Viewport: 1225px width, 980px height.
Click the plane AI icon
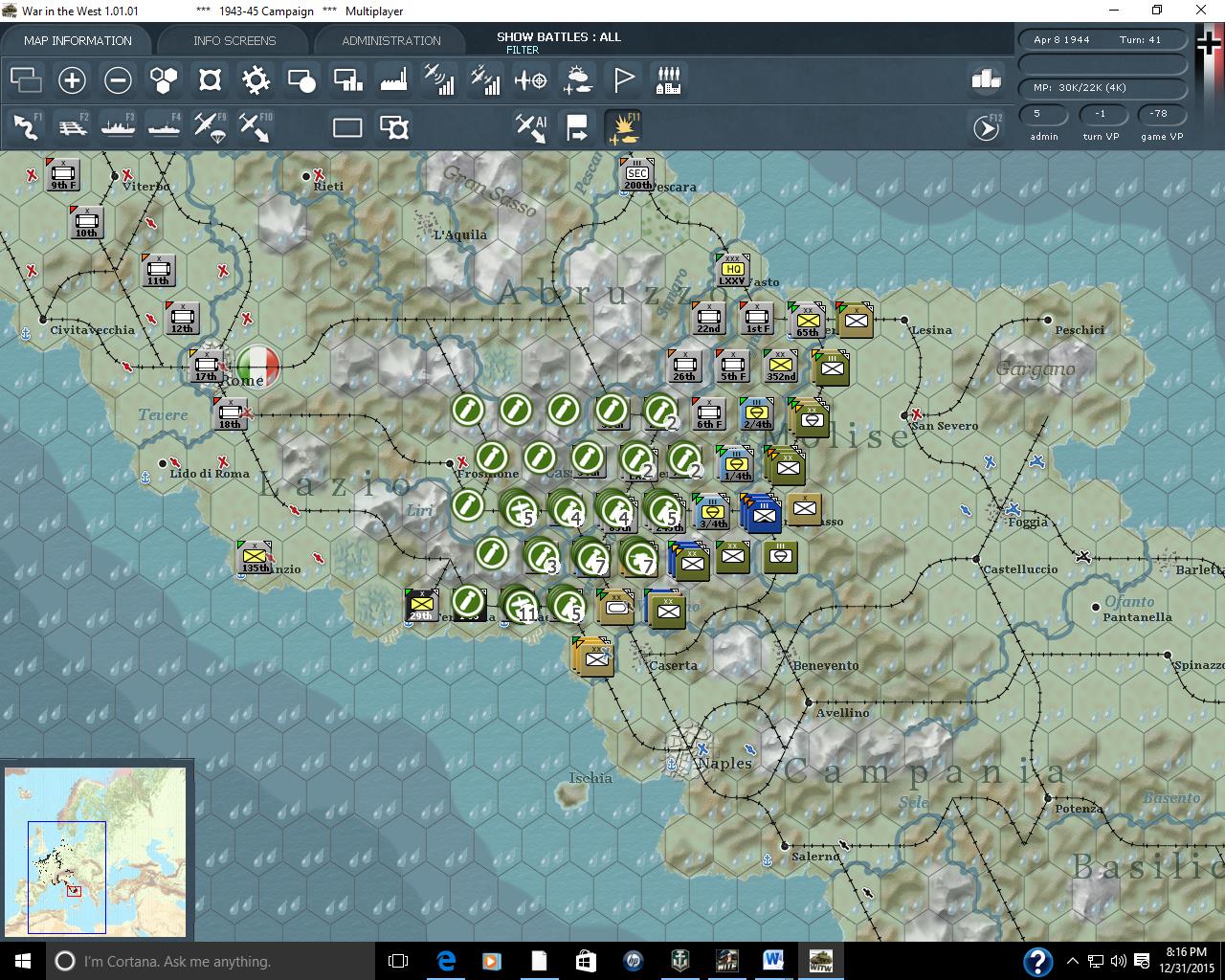pyautogui.click(x=531, y=127)
